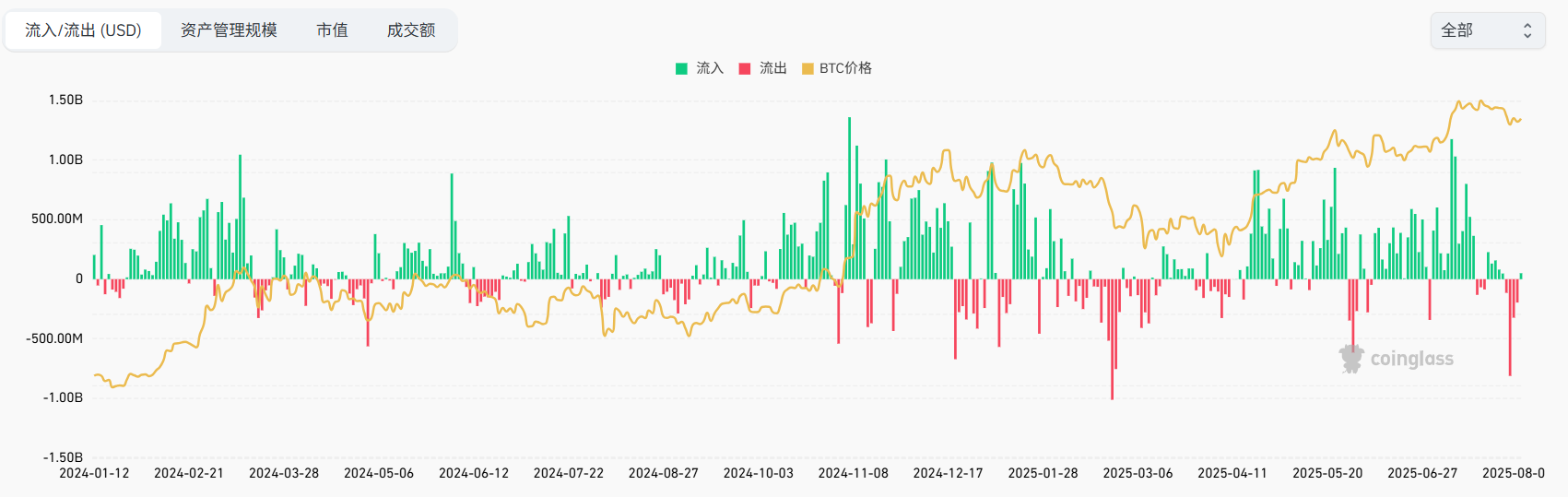Click the coinglass watermark logo icon
The height and width of the screenshot is (497, 1568).
(x=1351, y=359)
